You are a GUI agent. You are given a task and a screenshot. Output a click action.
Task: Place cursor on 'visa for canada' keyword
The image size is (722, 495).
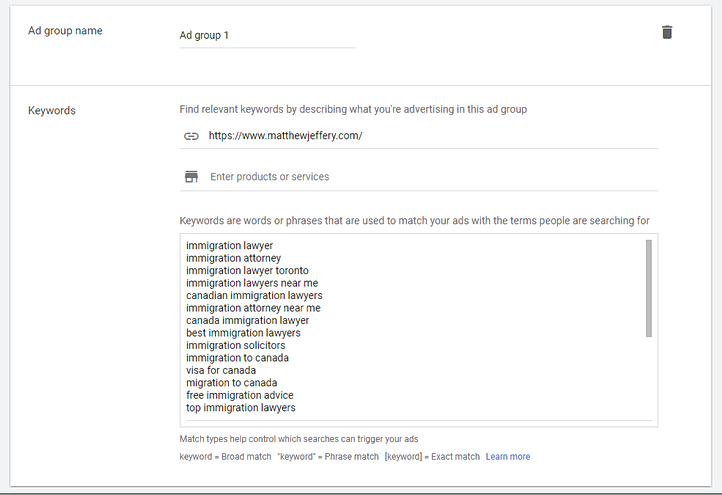point(220,371)
